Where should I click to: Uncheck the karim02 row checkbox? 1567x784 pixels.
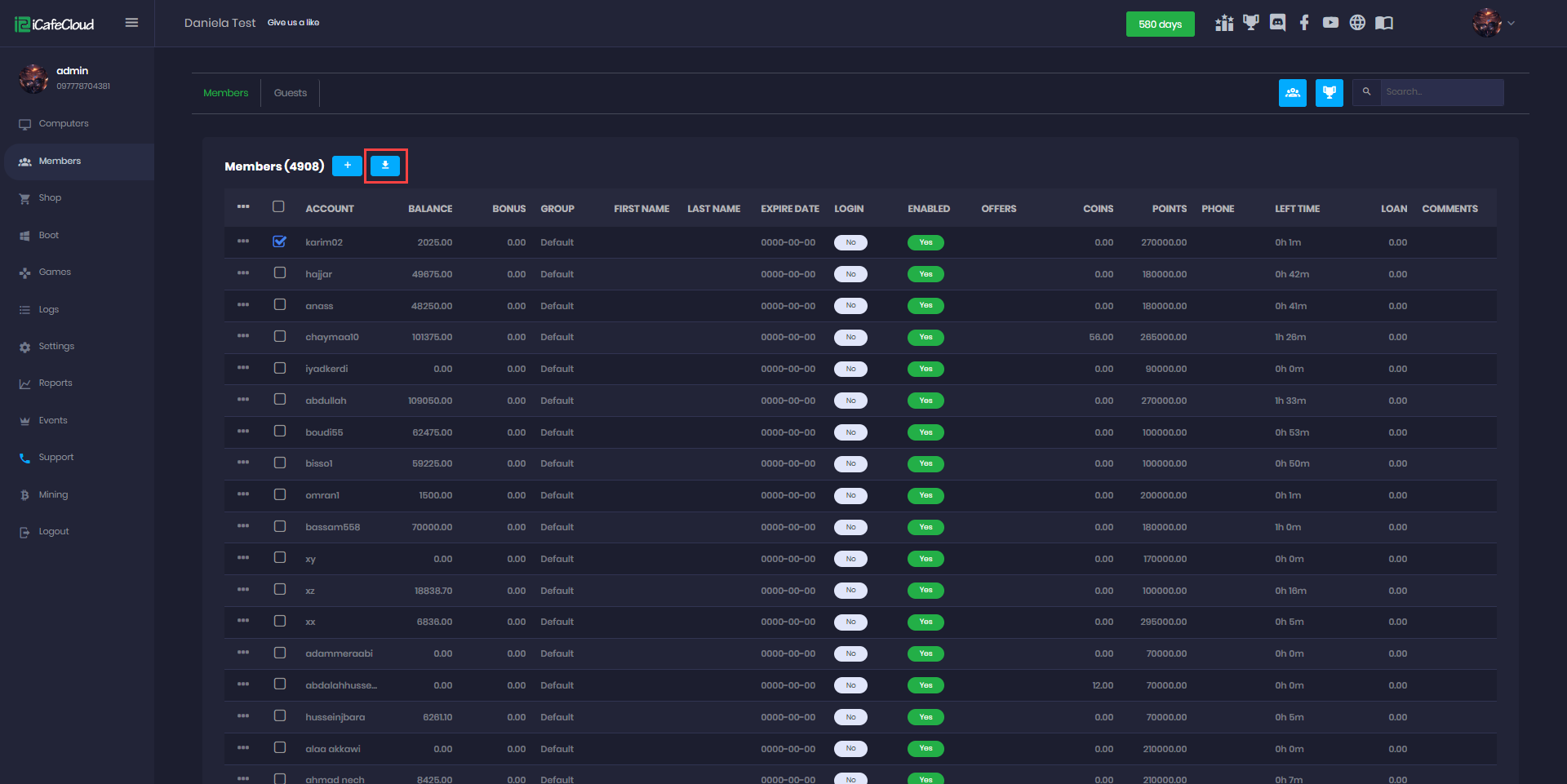tap(280, 241)
